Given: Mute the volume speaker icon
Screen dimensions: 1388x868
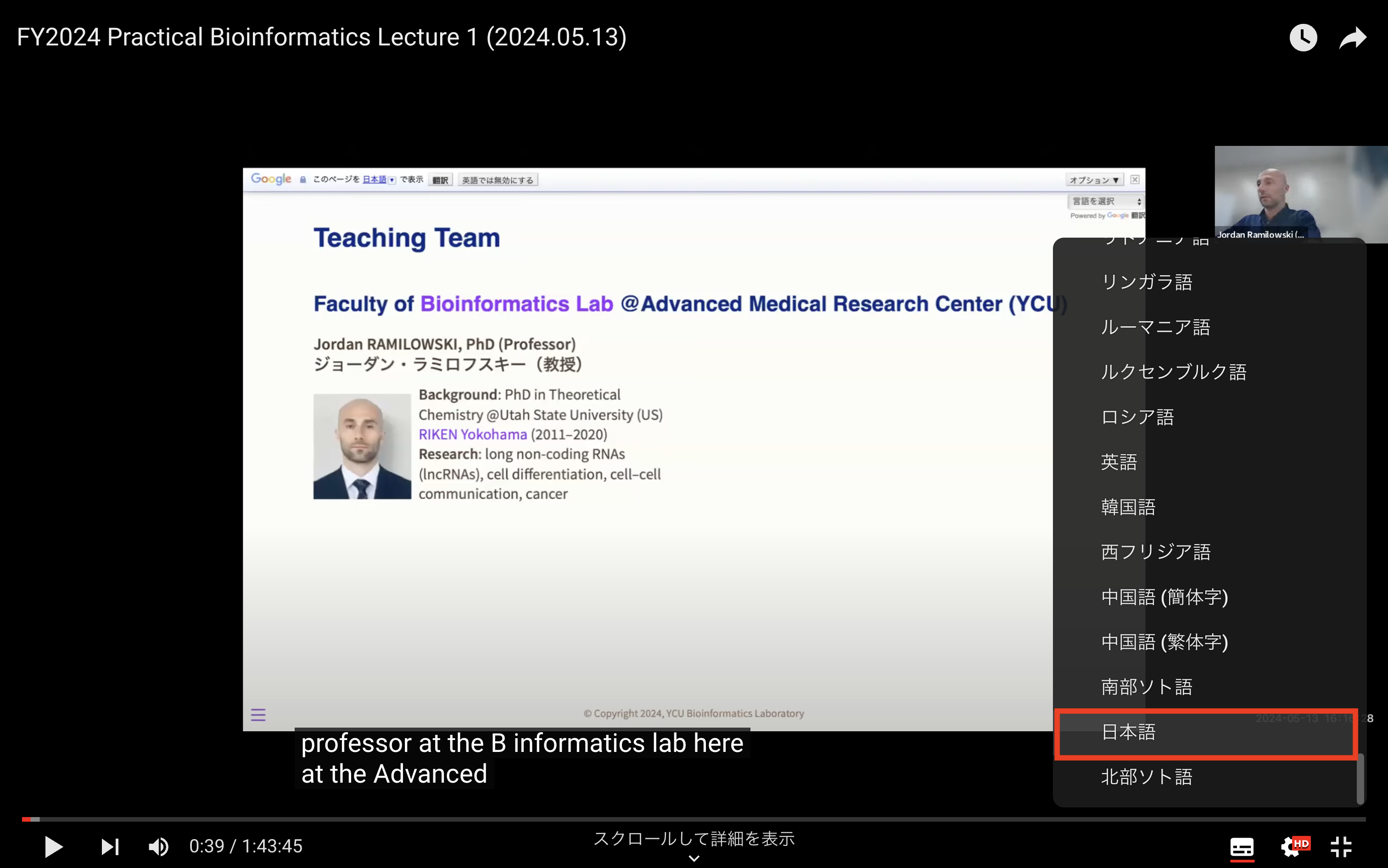Looking at the screenshot, I should tap(158, 846).
